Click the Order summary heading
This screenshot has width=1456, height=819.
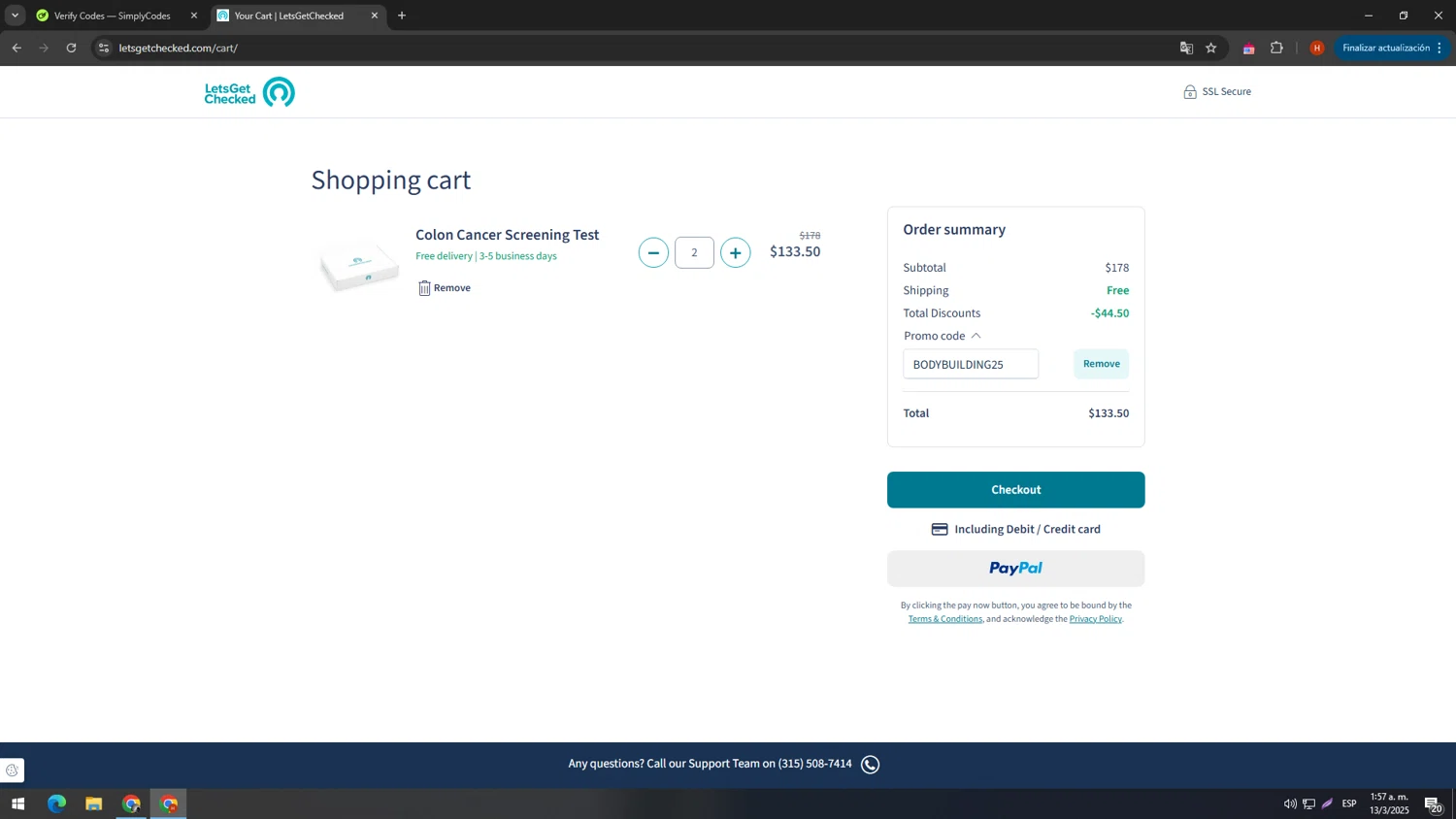[x=954, y=230]
